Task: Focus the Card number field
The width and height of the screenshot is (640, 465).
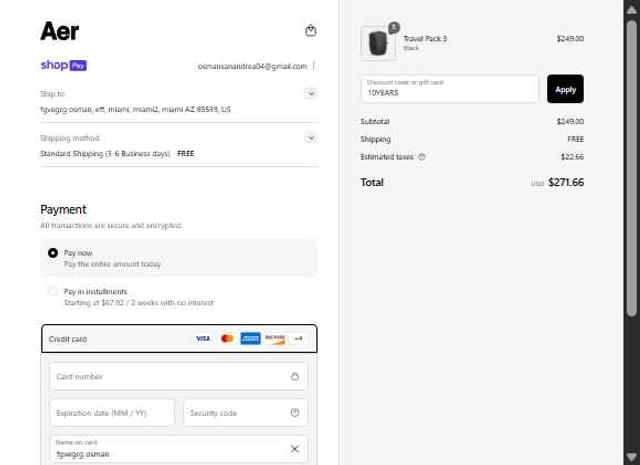Action: pyautogui.click(x=179, y=376)
